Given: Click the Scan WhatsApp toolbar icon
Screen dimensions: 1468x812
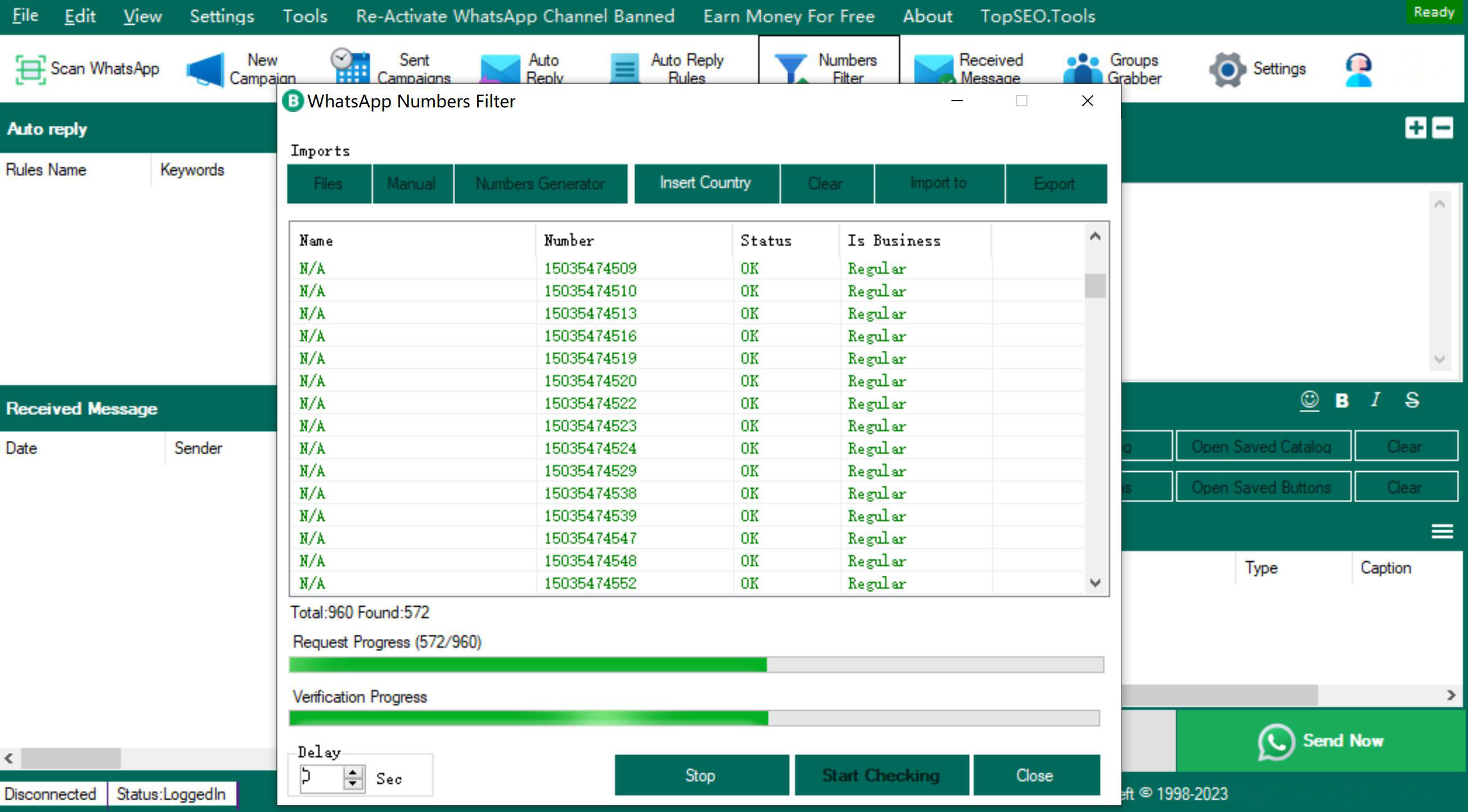Looking at the screenshot, I should pyautogui.click(x=30, y=70).
